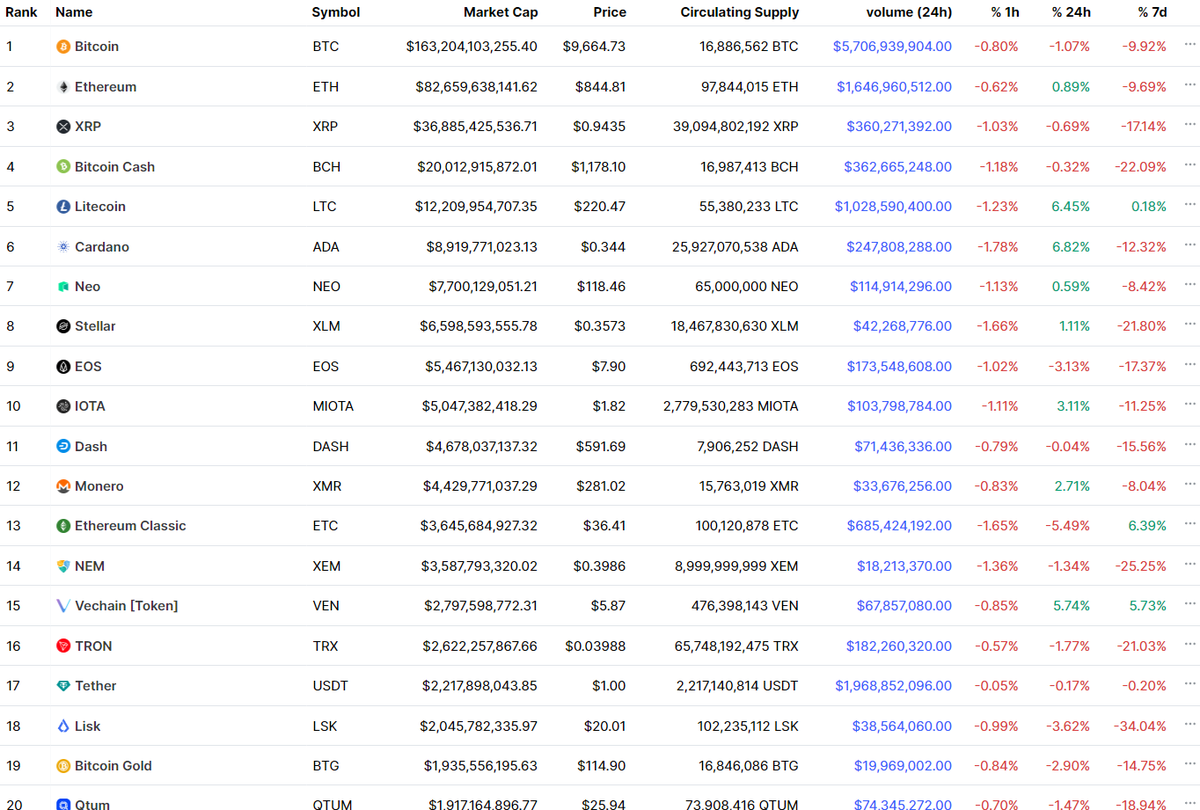This screenshot has height=810, width=1200.
Task: Click the TRON coin icon
Action: (63, 646)
